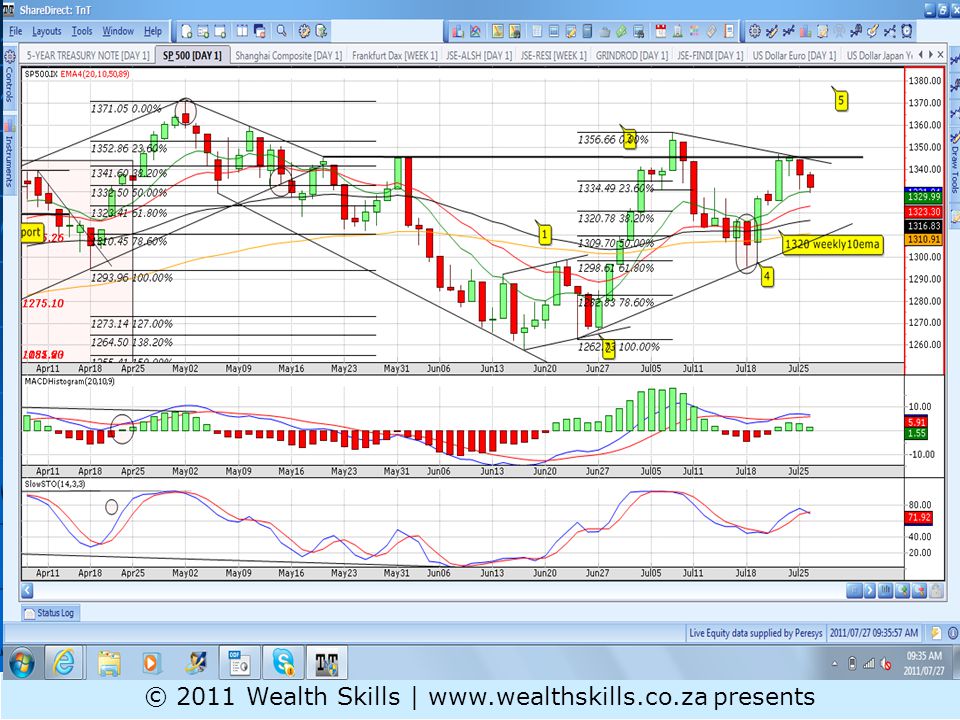The image size is (960, 720).
Task: Open the Tools menu
Action: coord(82,31)
